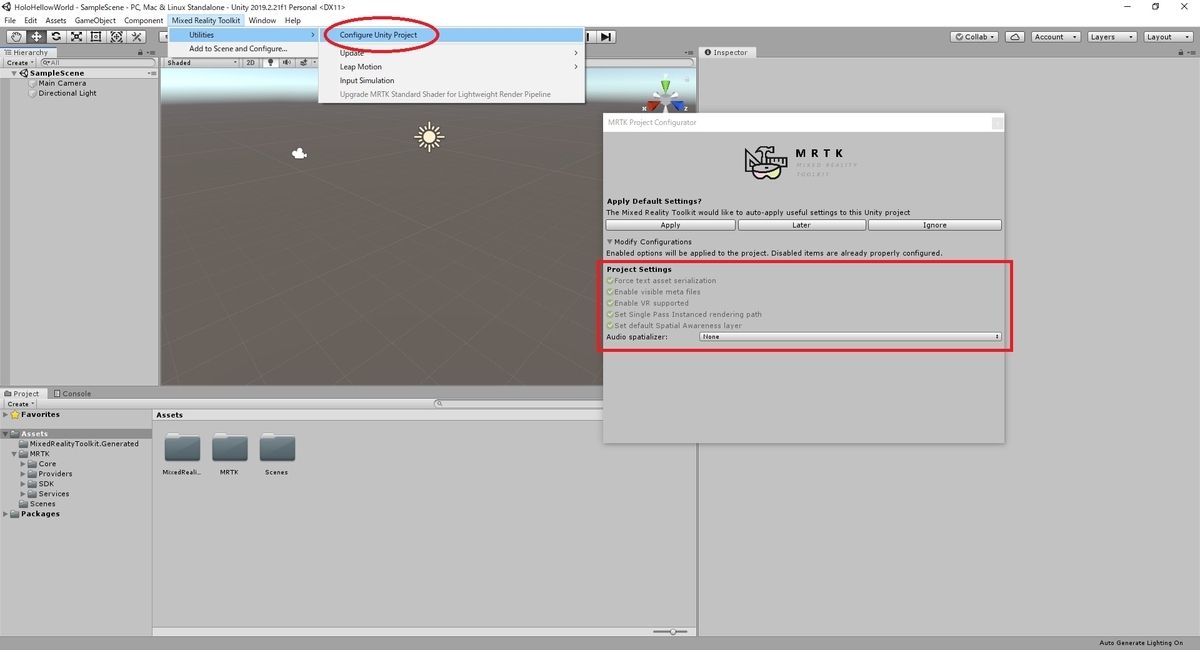Open the Scenes folder thumbnail in Assets

276,448
